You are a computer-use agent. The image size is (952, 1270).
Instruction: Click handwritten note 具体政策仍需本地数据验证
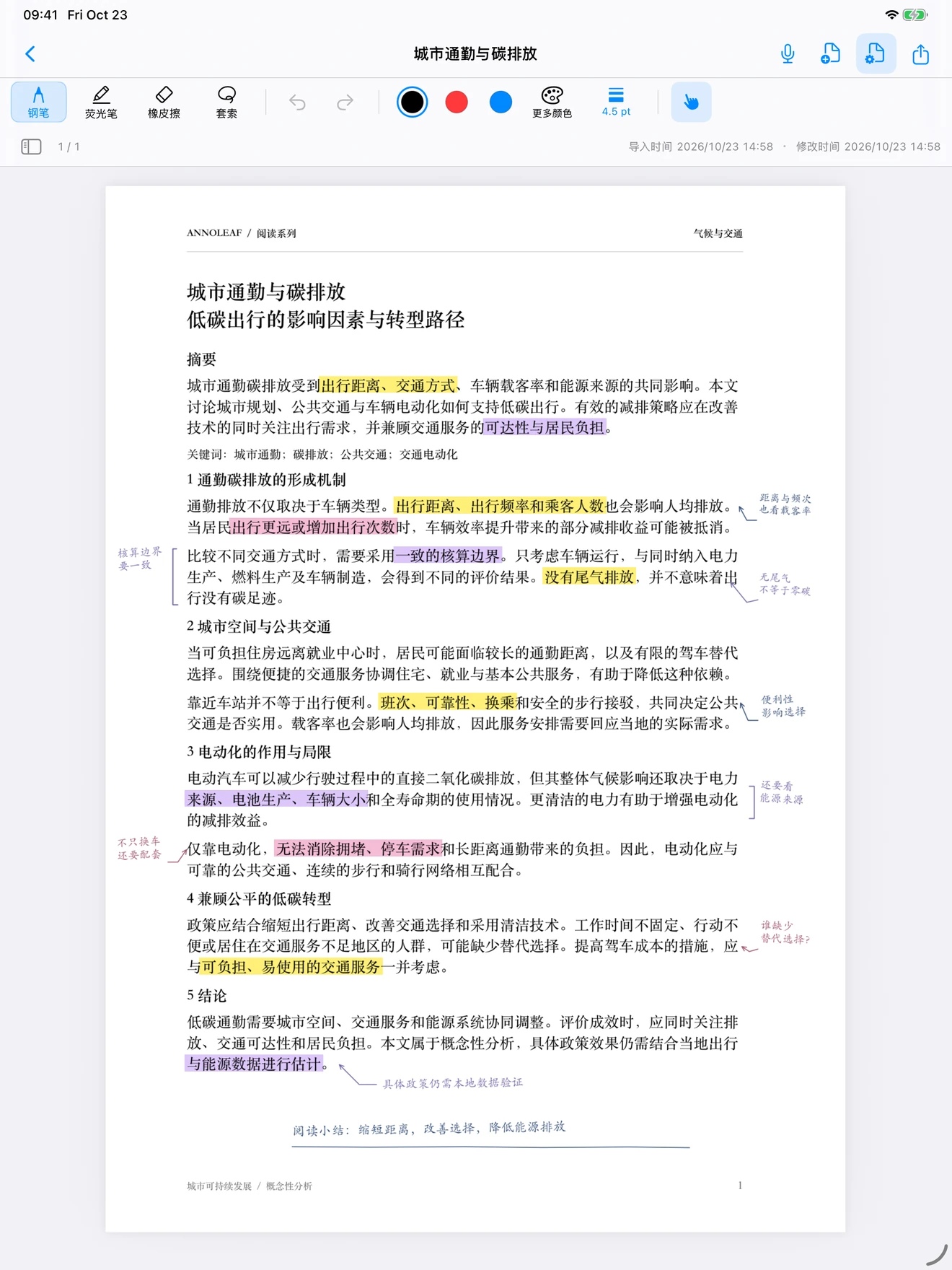pyautogui.click(x=452, y=1083)
